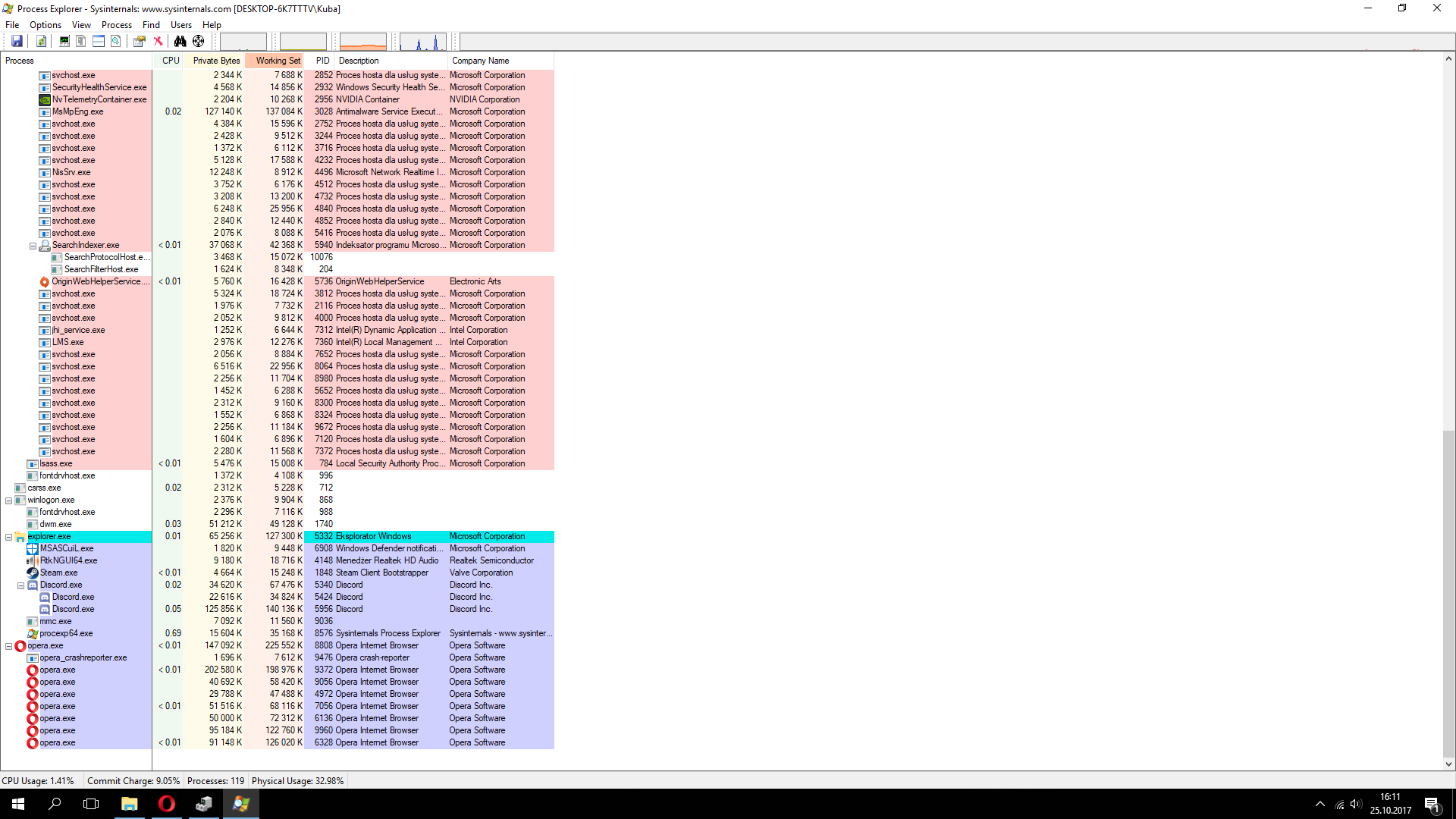Click the procexp64.exe process icon

tap(33, 634)
